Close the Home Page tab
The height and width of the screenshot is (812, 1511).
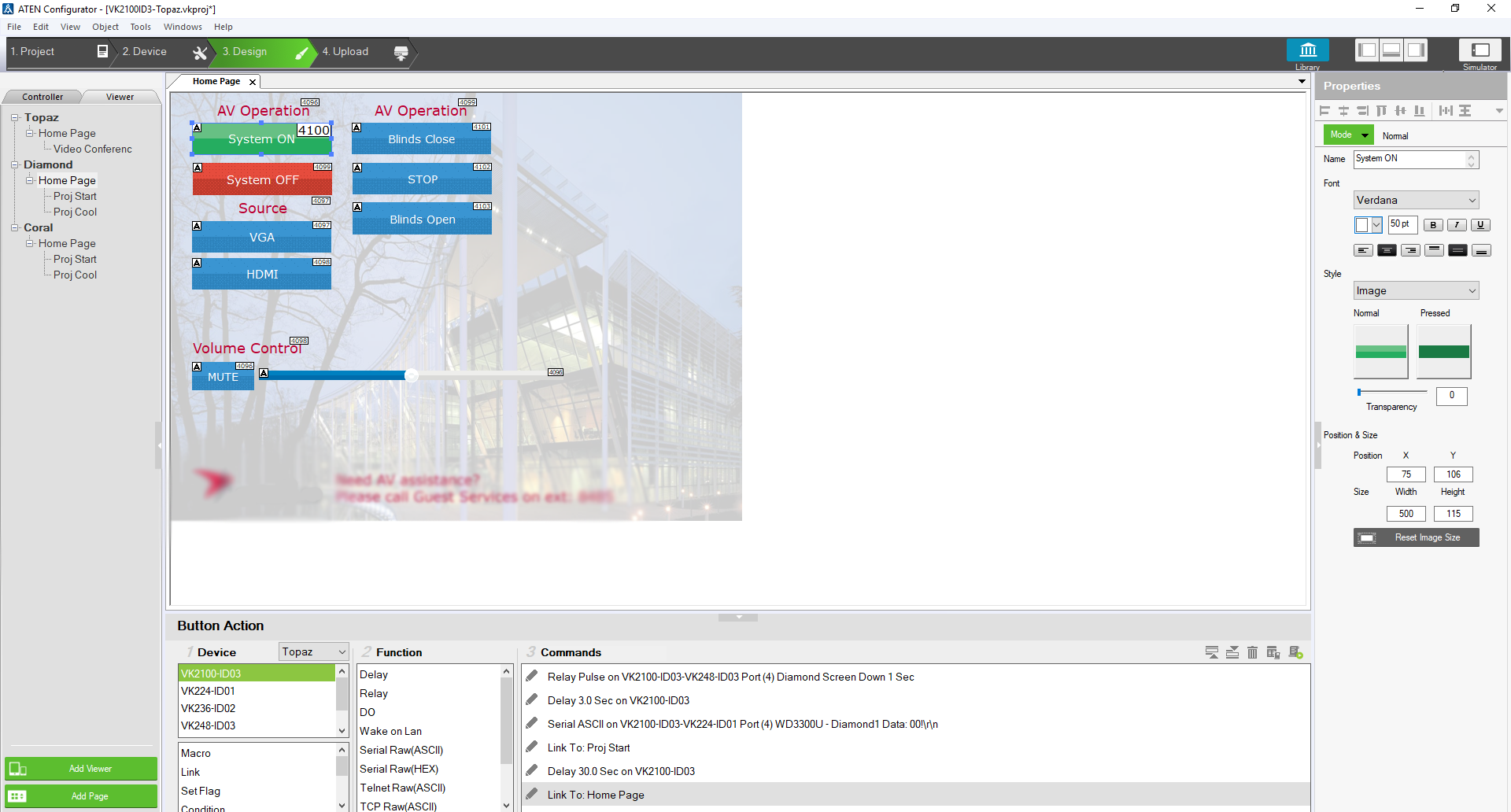coord(253,82)
